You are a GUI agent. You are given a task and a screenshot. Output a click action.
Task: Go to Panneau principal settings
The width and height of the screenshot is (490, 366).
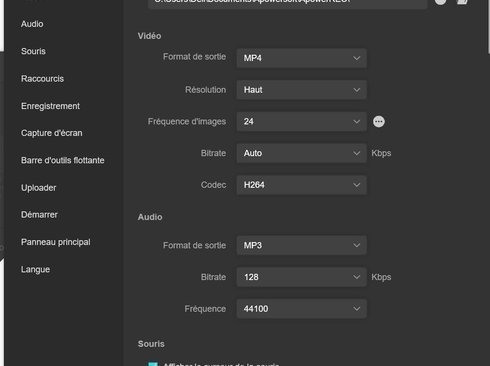pos(56,242)
